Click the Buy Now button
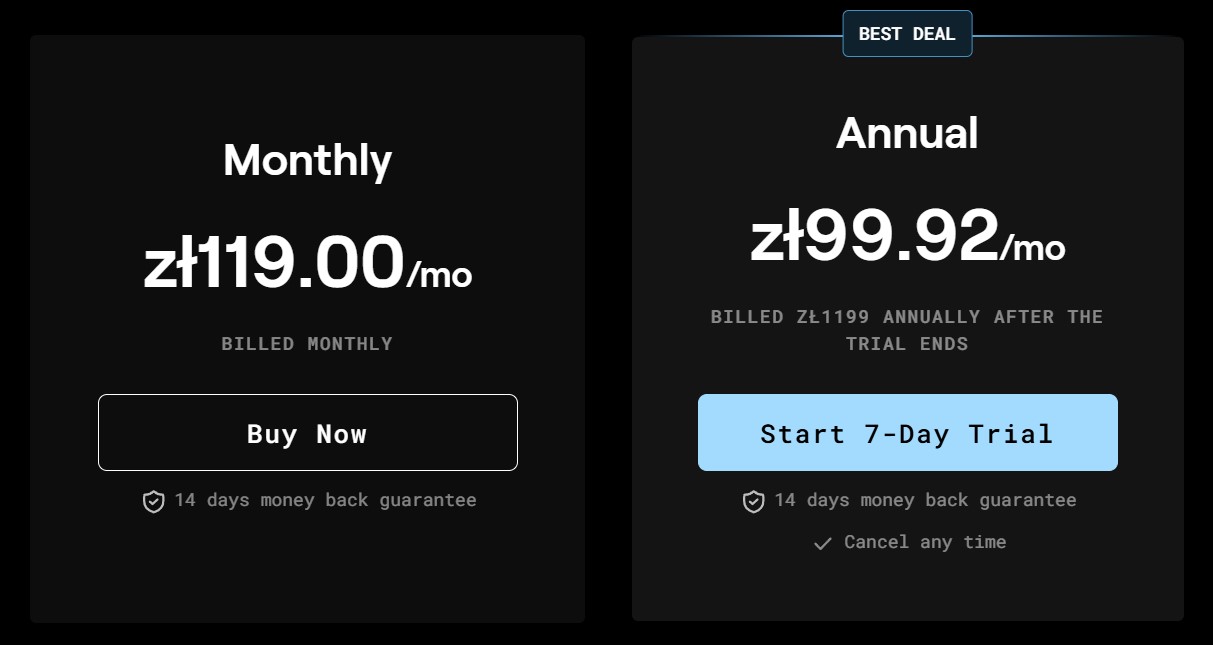This screenshot has height=645, width=1213. (x=307, y=433)
